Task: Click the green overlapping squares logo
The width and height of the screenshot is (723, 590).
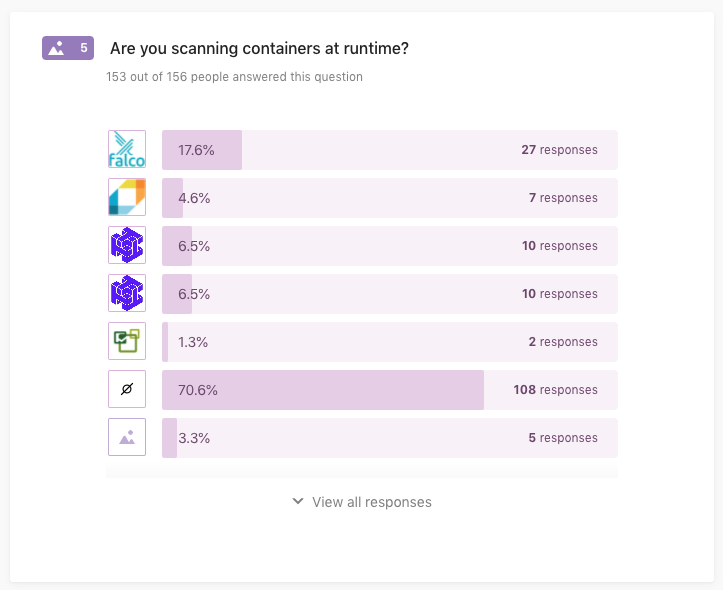Action: 127,341
